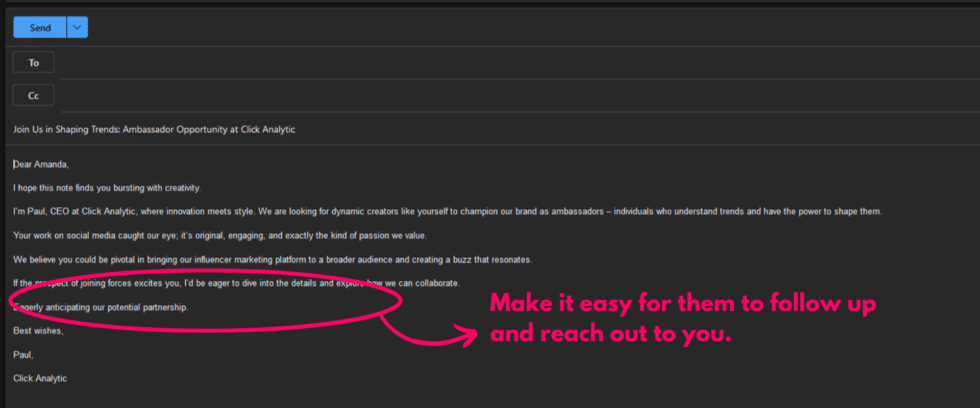Click the 'Best wishes,' closing line
Viewport: 980px width, 408px height.
point(38,330)
